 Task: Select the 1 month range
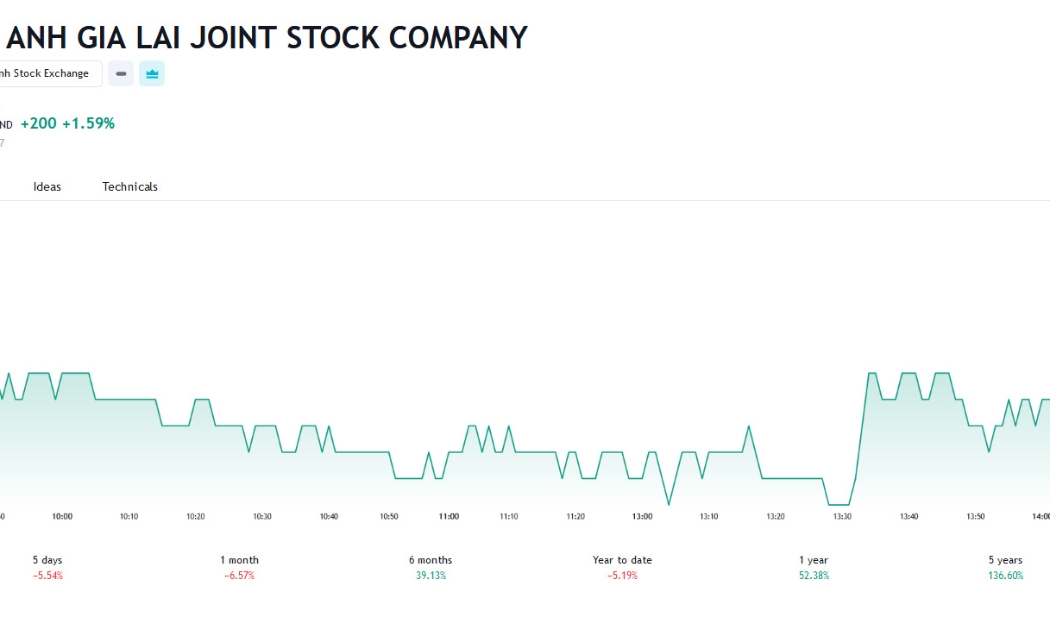tap(239, 567)
